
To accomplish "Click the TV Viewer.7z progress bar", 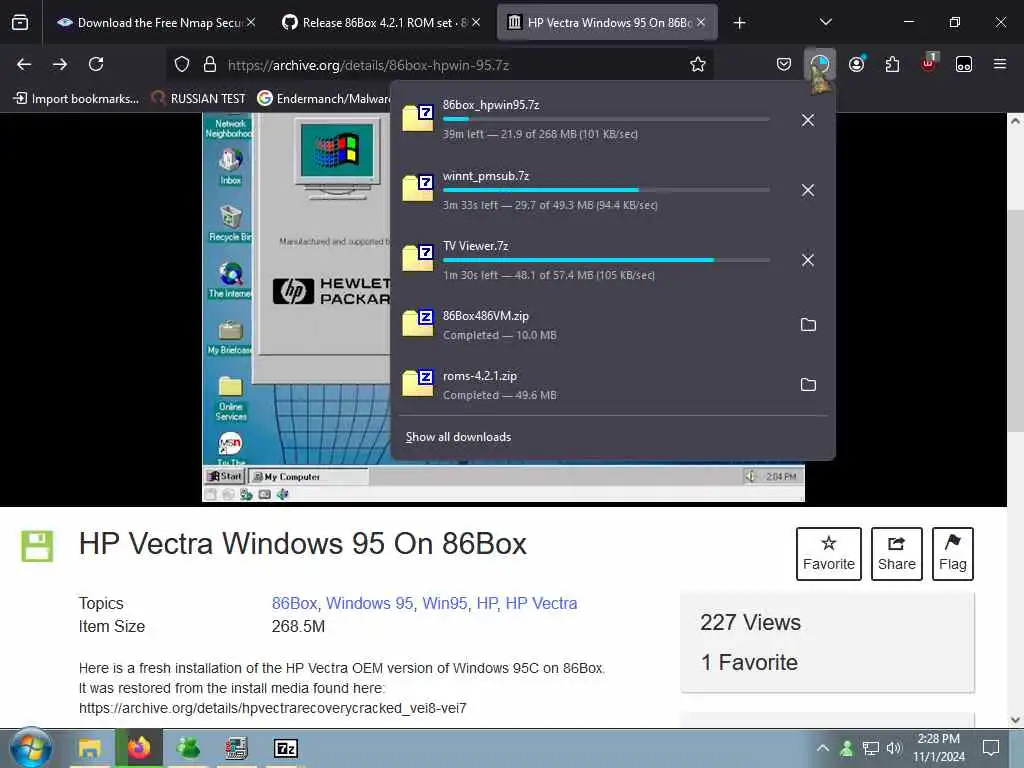I will (606, 260).
